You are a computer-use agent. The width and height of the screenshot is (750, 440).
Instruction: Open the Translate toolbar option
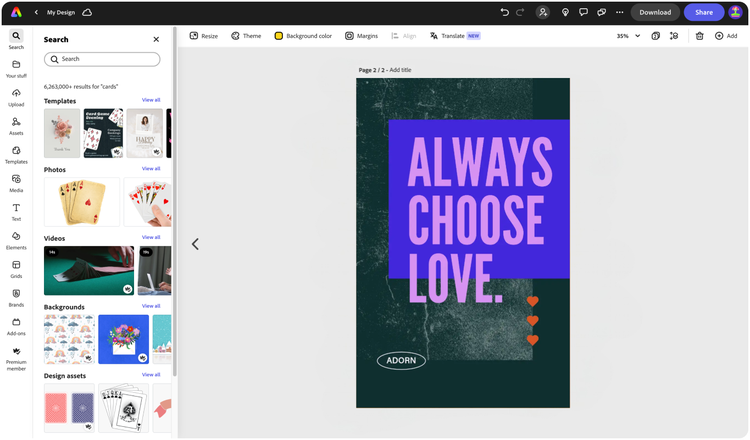pos(455,36)
